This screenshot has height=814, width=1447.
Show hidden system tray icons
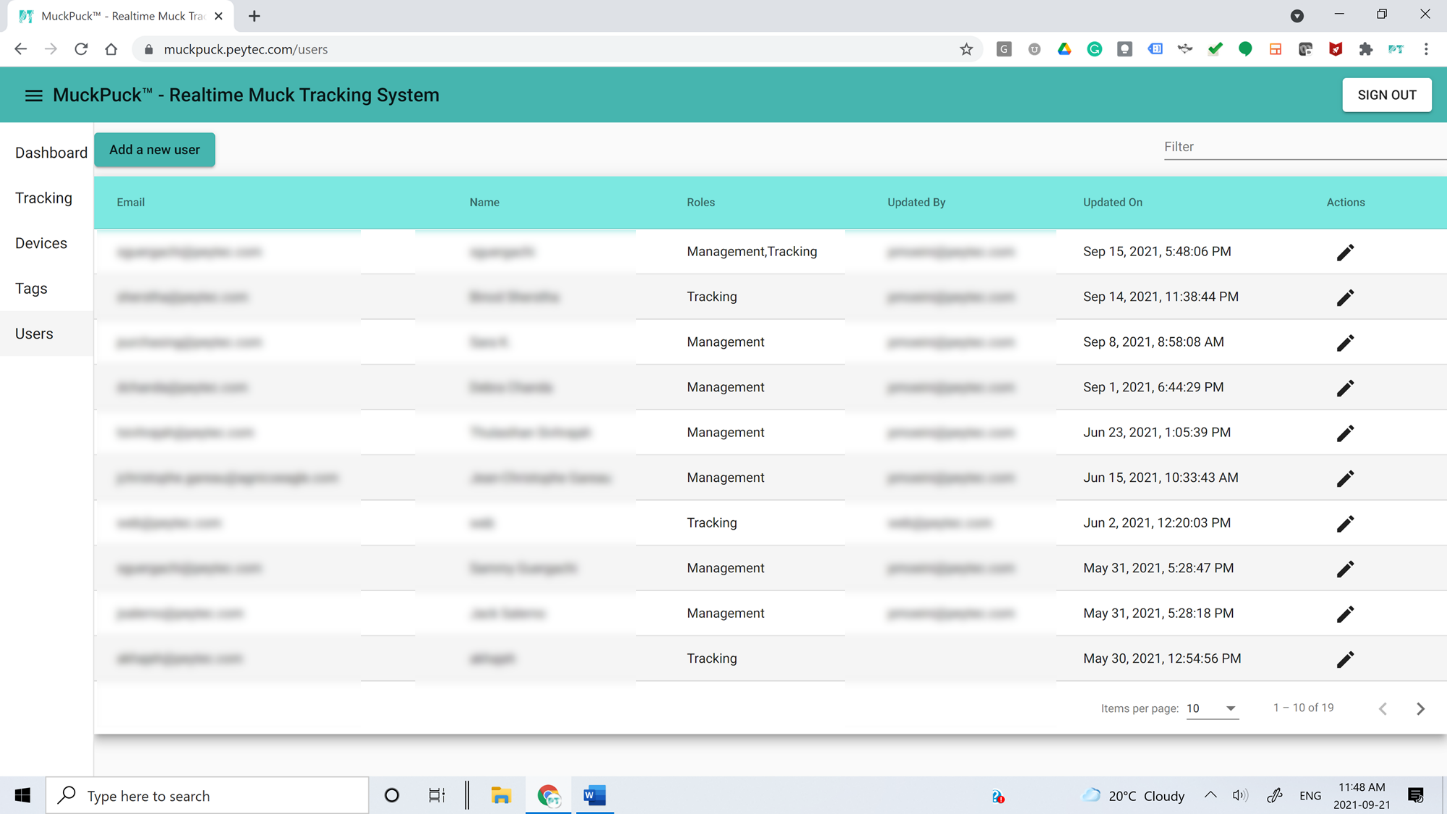1210,796
